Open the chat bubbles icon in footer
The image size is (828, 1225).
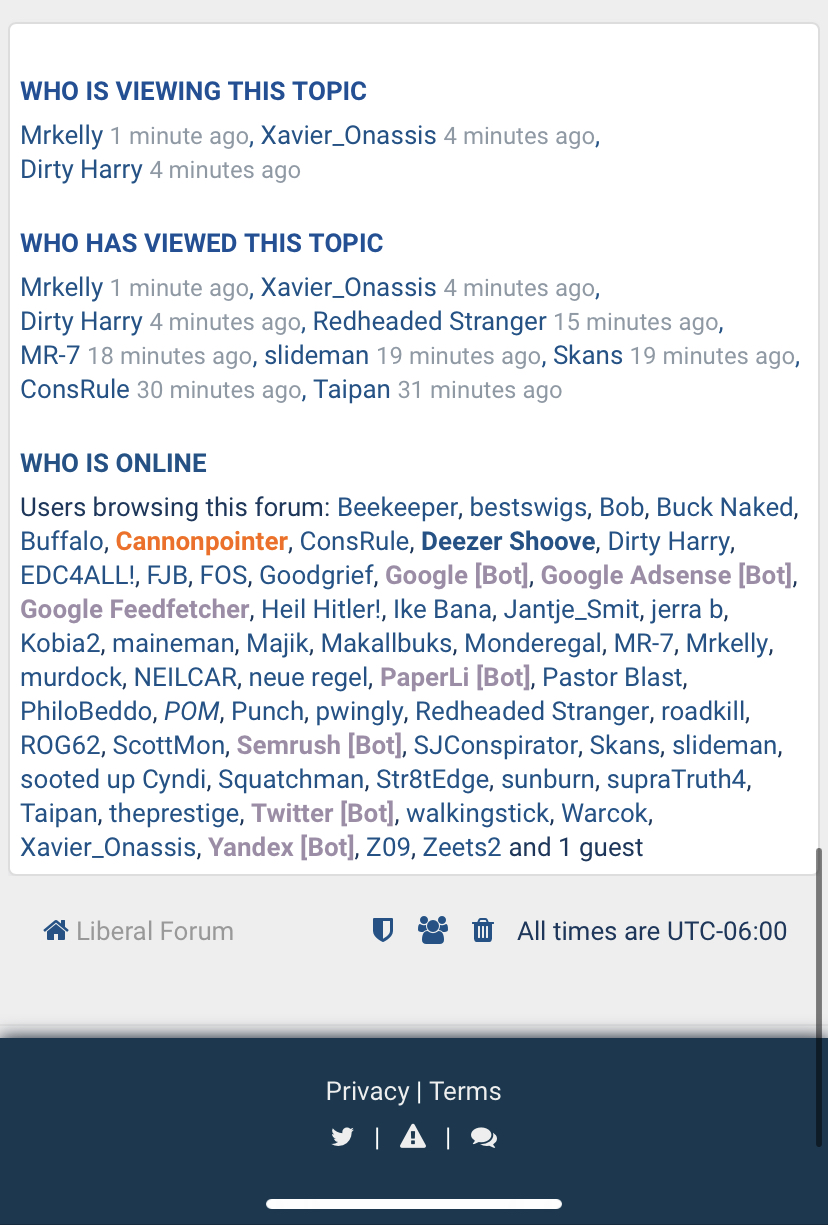[484, 1138]
